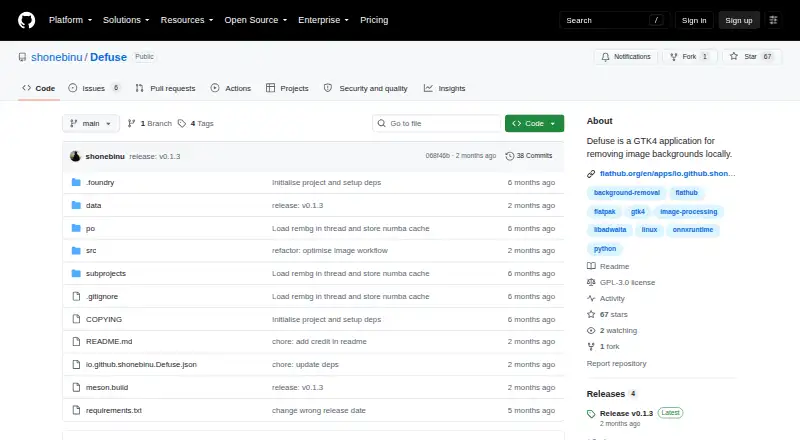Open the Insights tab

(x=444, y=88)
